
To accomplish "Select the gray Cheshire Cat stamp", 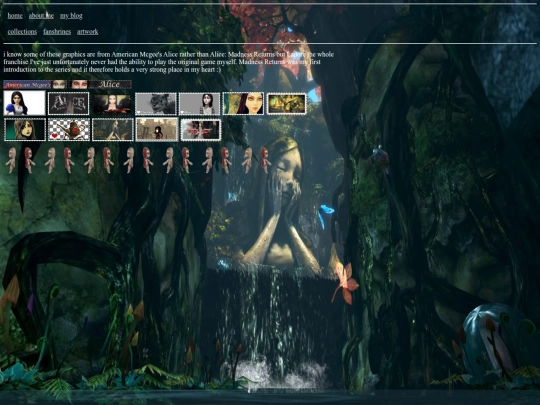I will click(156, 104).
